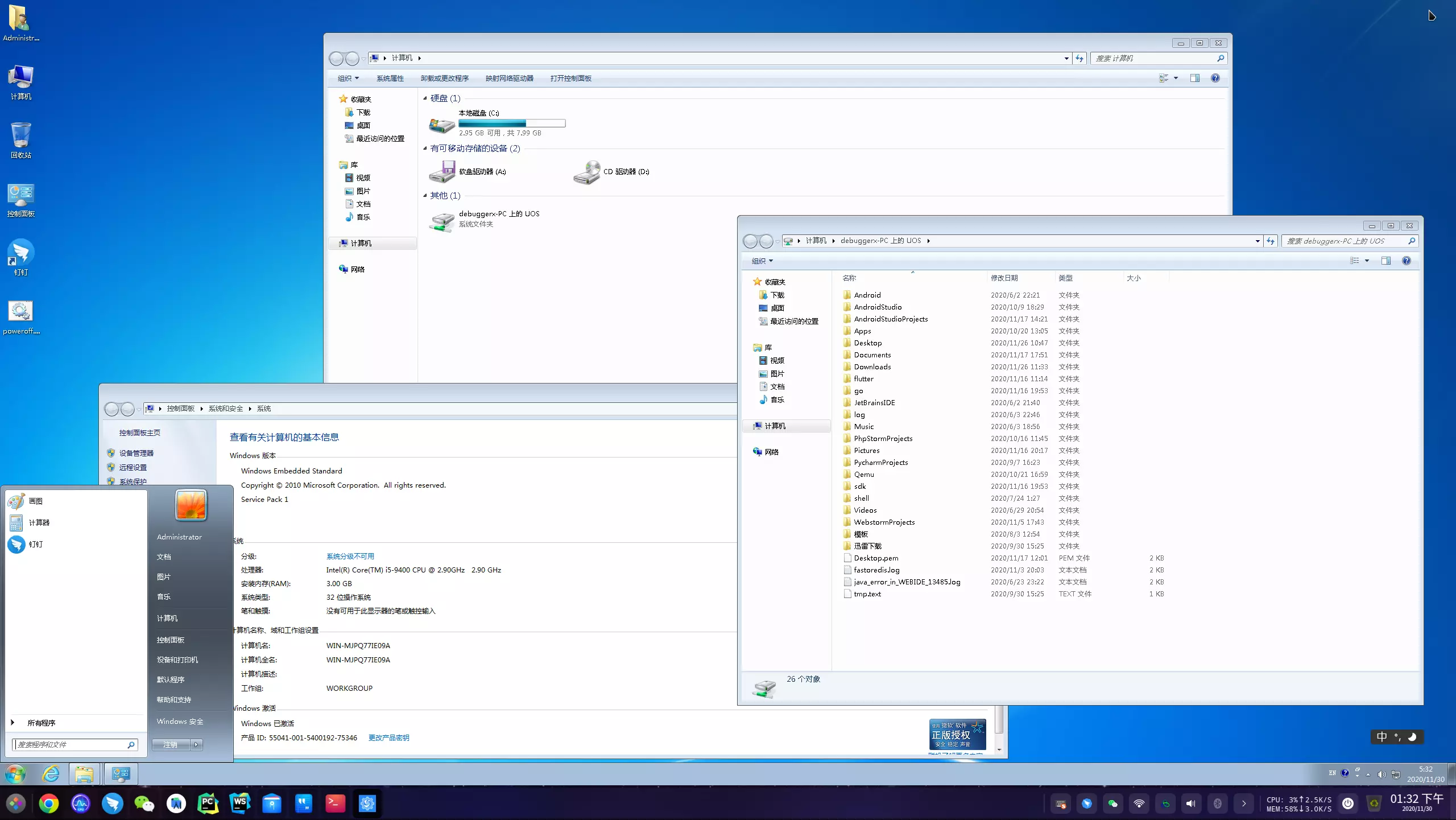Screen dimensions: 1456x820
Task: Open 设备和打印机 in the Start menu
Action: 177,660
